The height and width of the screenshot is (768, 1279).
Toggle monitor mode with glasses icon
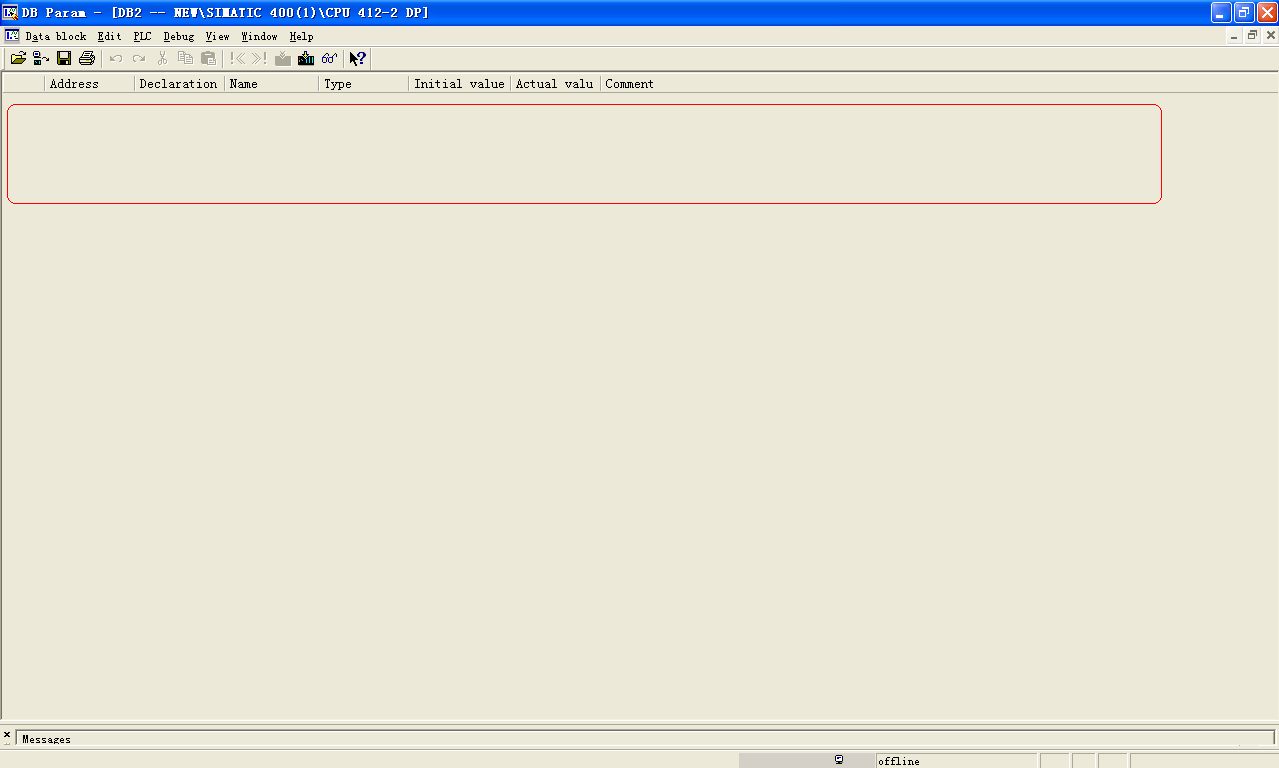(x=329, y=59)
